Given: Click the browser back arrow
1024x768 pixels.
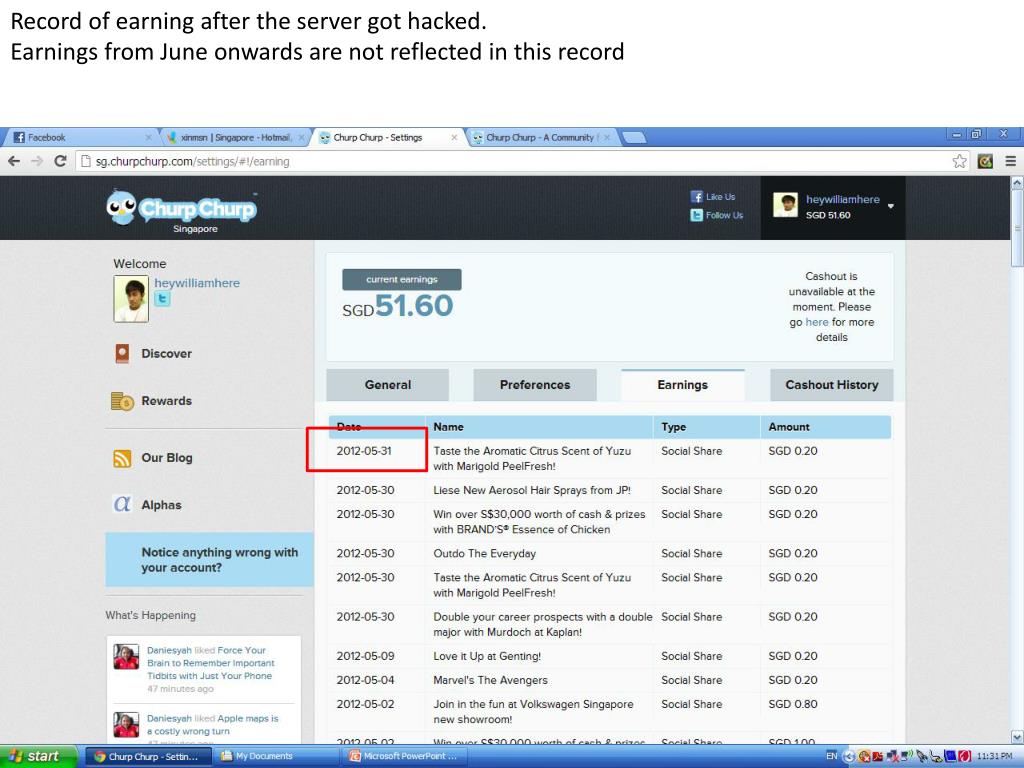Looking at the screenshot, I should pyautogui.click(x=14, y=161).
